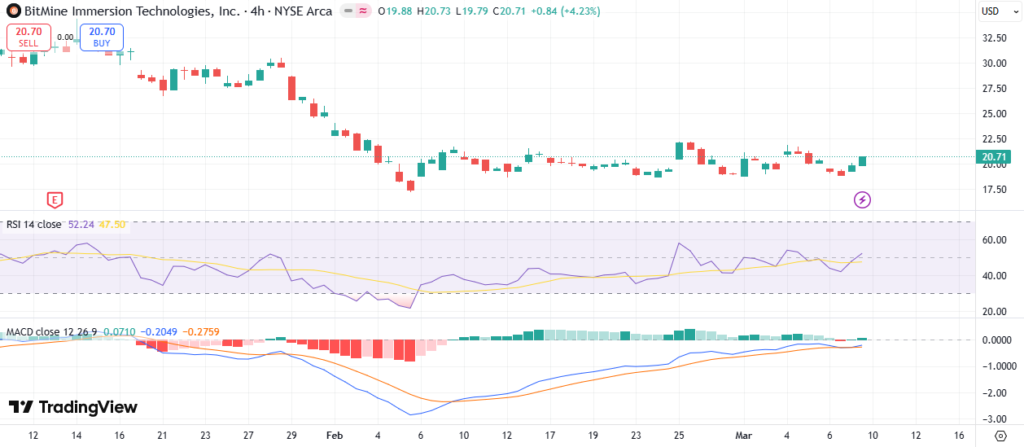Click the 32.50 price scale label
The image size is (1024, 447).
[994, 38]
